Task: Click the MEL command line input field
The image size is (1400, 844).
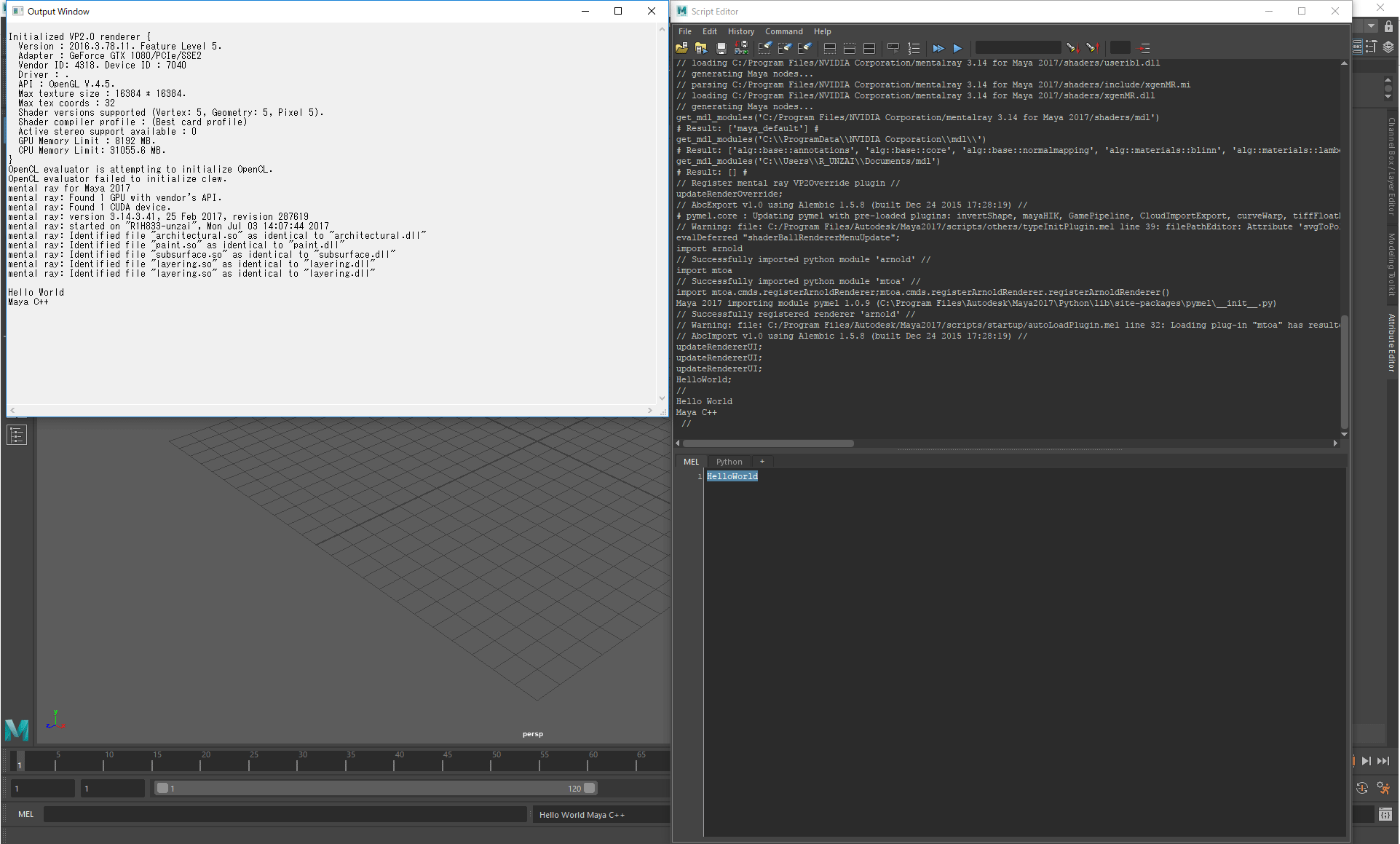Action: pos(284,814)
